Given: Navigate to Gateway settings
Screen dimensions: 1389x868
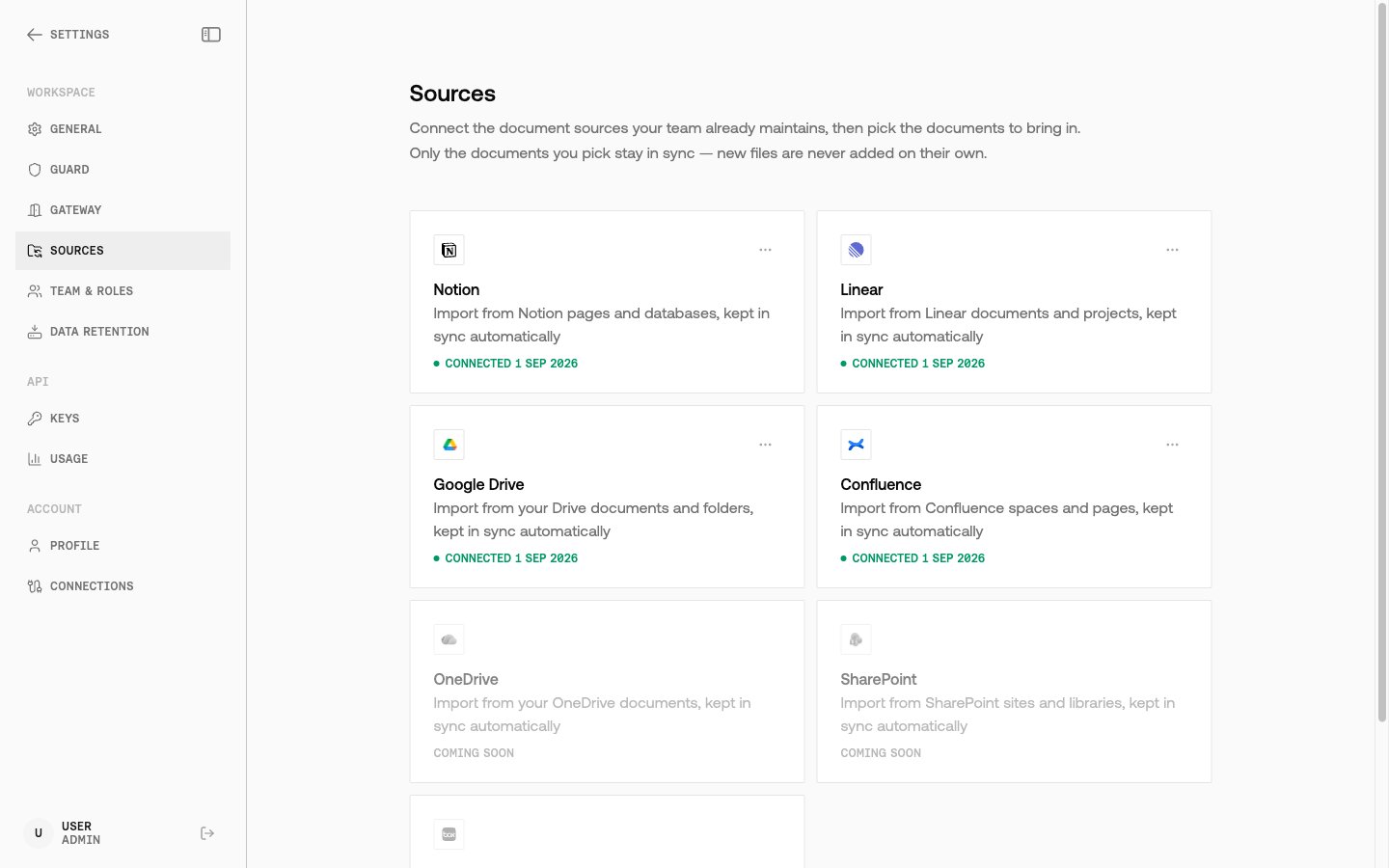Looking at the screenshot, I should click(123, 210).
